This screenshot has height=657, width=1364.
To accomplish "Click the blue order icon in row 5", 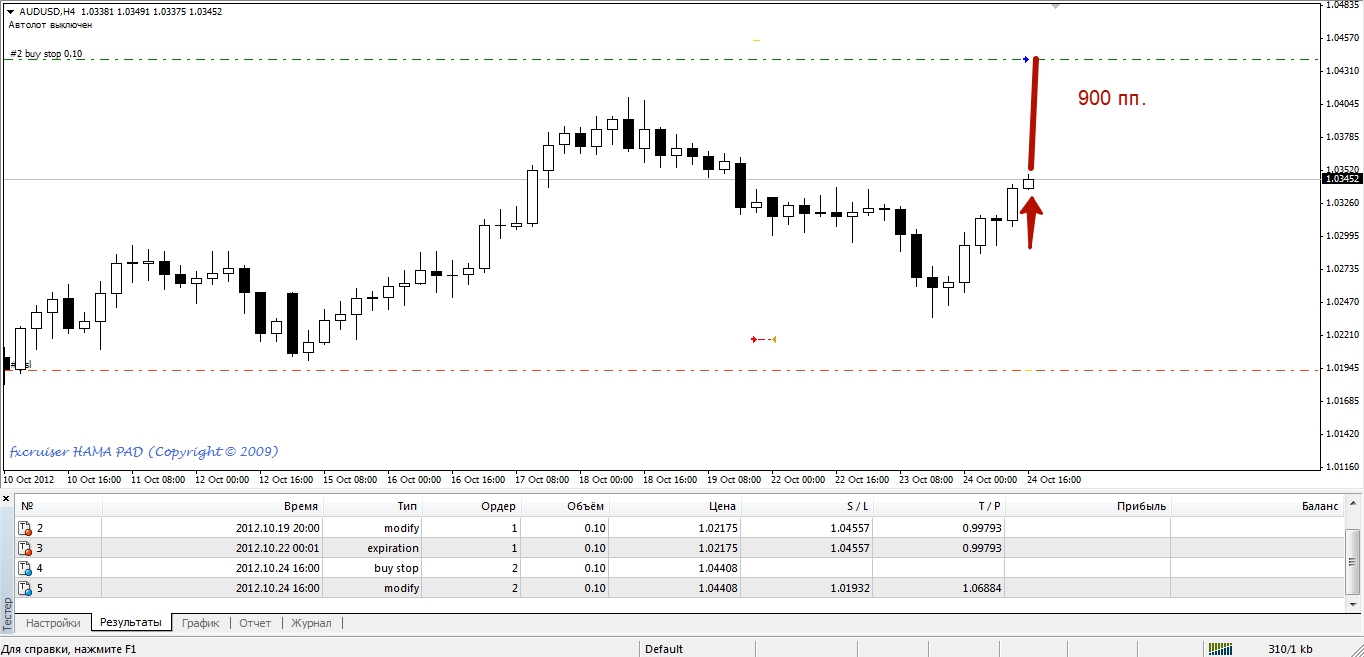I will (25, 588).
